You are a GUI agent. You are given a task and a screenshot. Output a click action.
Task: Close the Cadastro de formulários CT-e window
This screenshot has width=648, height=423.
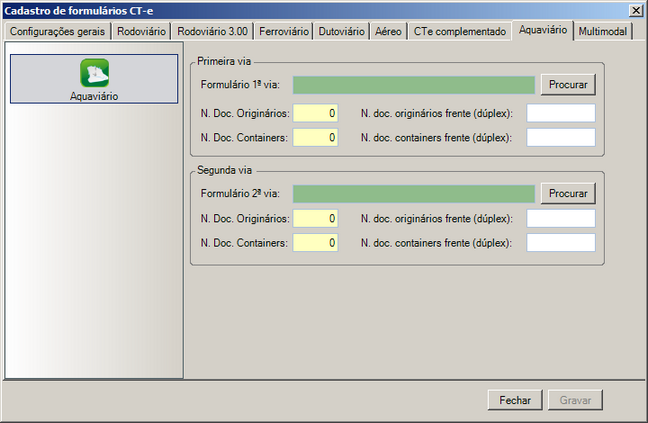(636, 10)
